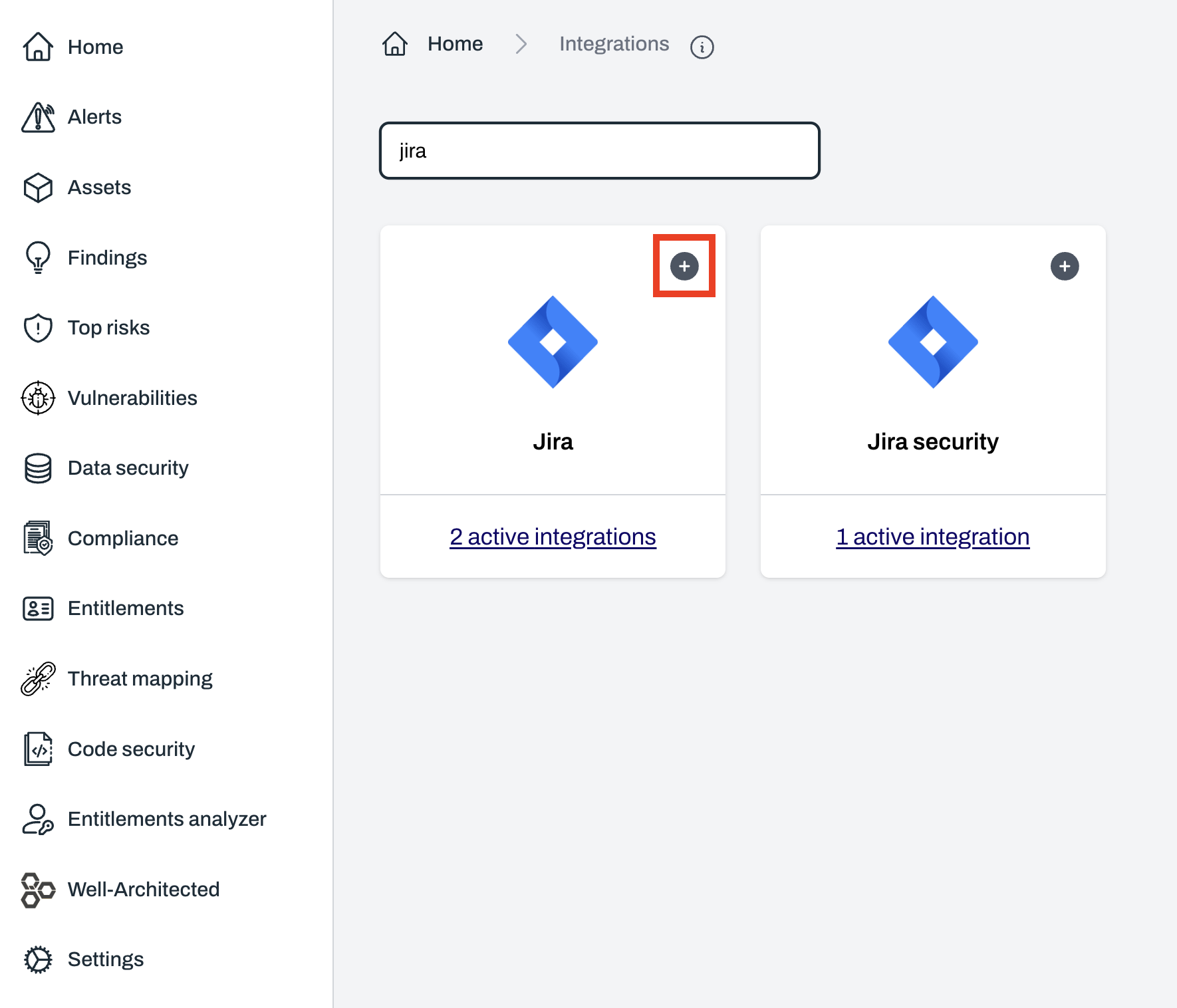Select the Entitlements analyzer user-key icon
Viewport: 1177px width, 1008px height.
pos(38,819)
